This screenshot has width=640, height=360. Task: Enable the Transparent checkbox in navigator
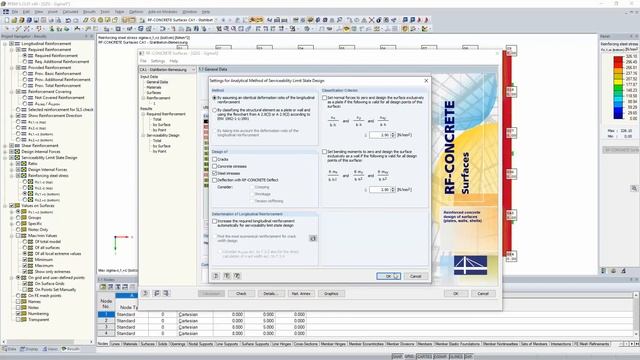(18, 320)
